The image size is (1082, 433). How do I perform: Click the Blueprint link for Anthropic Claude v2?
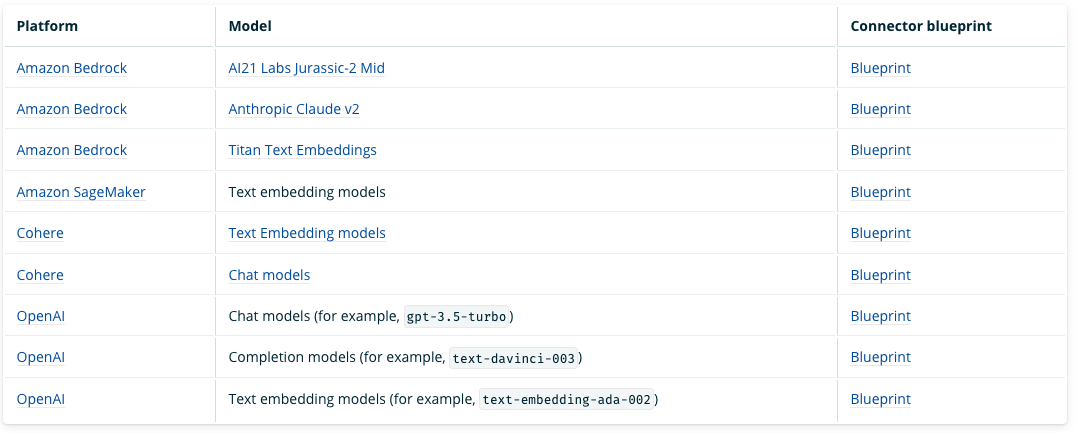pyautogui.click(x=880, y=109)
